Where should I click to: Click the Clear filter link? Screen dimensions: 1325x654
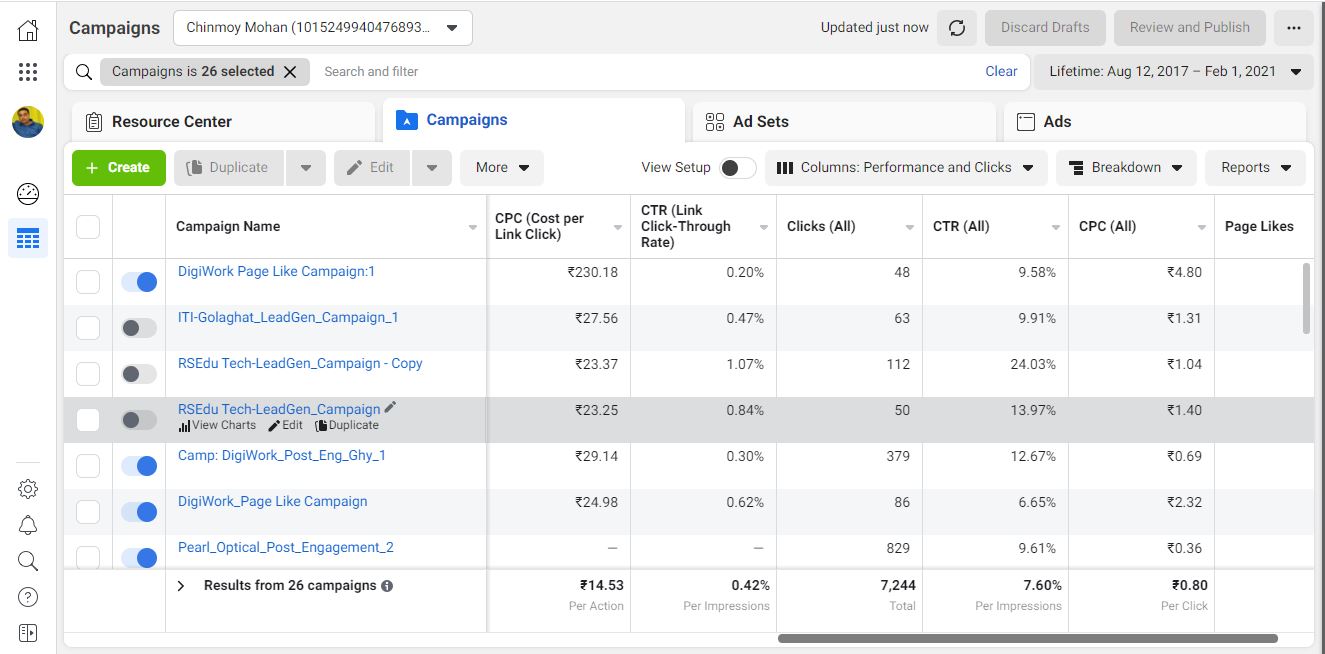1001,72
